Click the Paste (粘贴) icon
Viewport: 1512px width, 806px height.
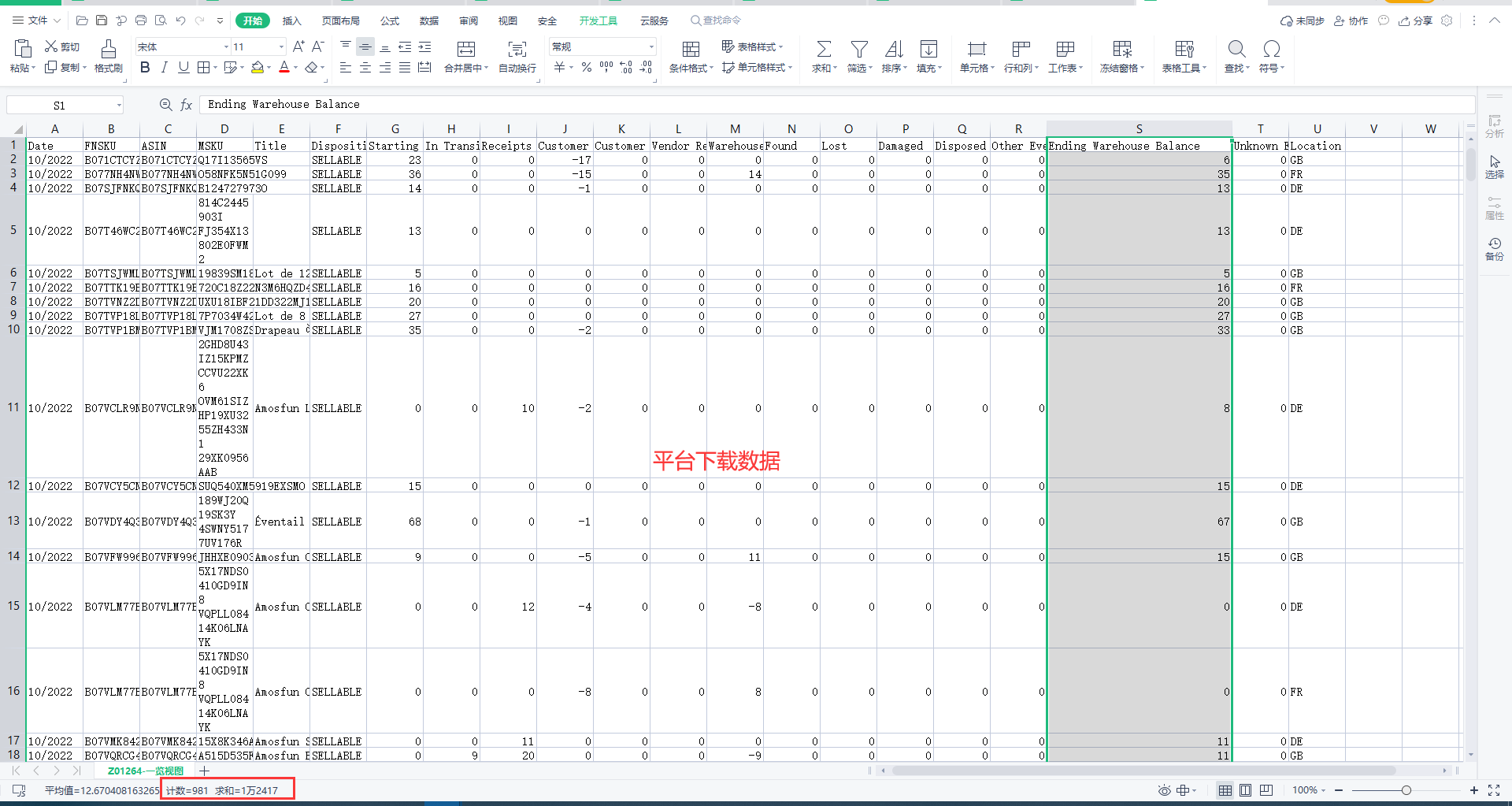pos(23,49)
